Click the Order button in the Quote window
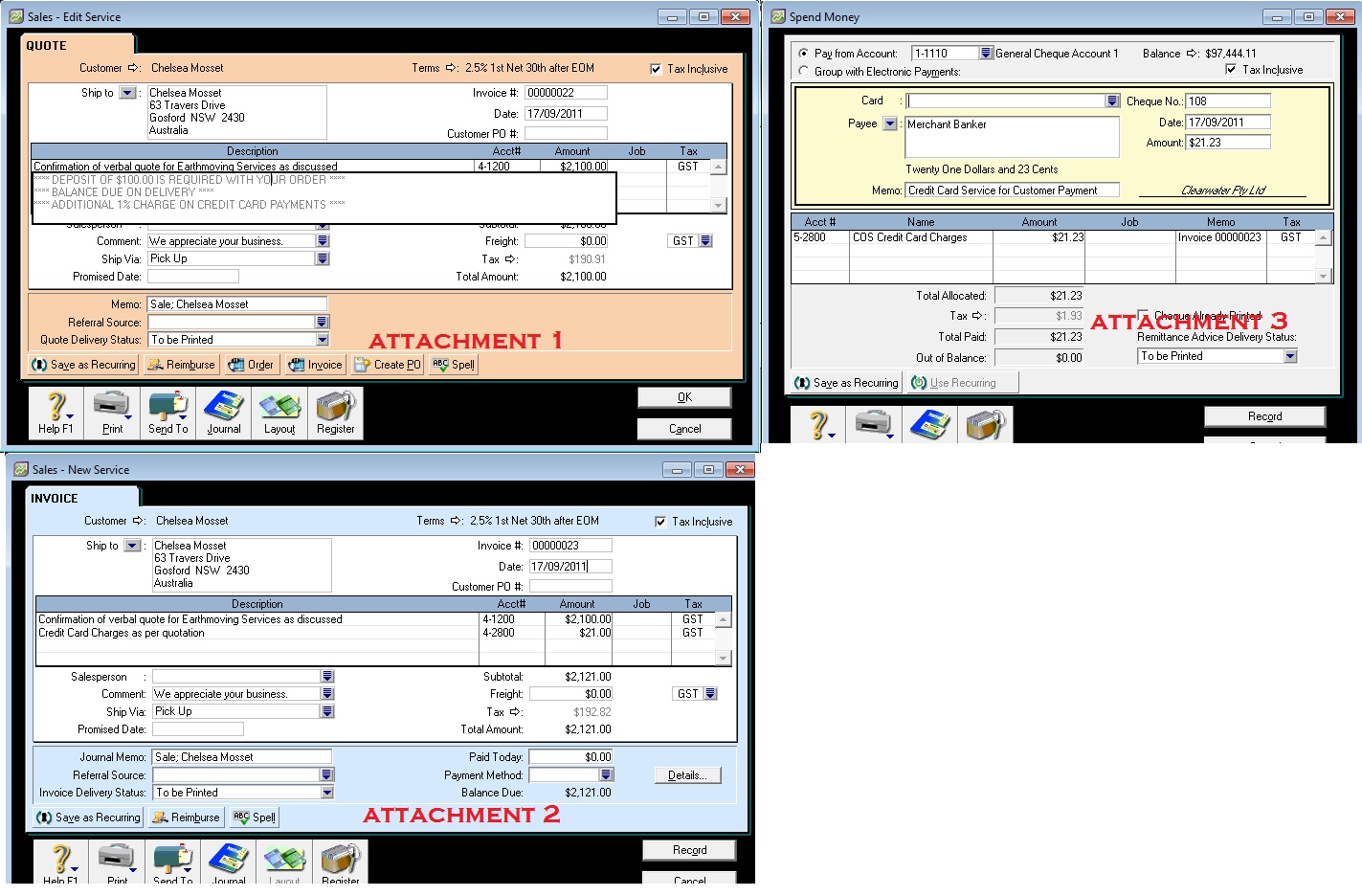 251,365
